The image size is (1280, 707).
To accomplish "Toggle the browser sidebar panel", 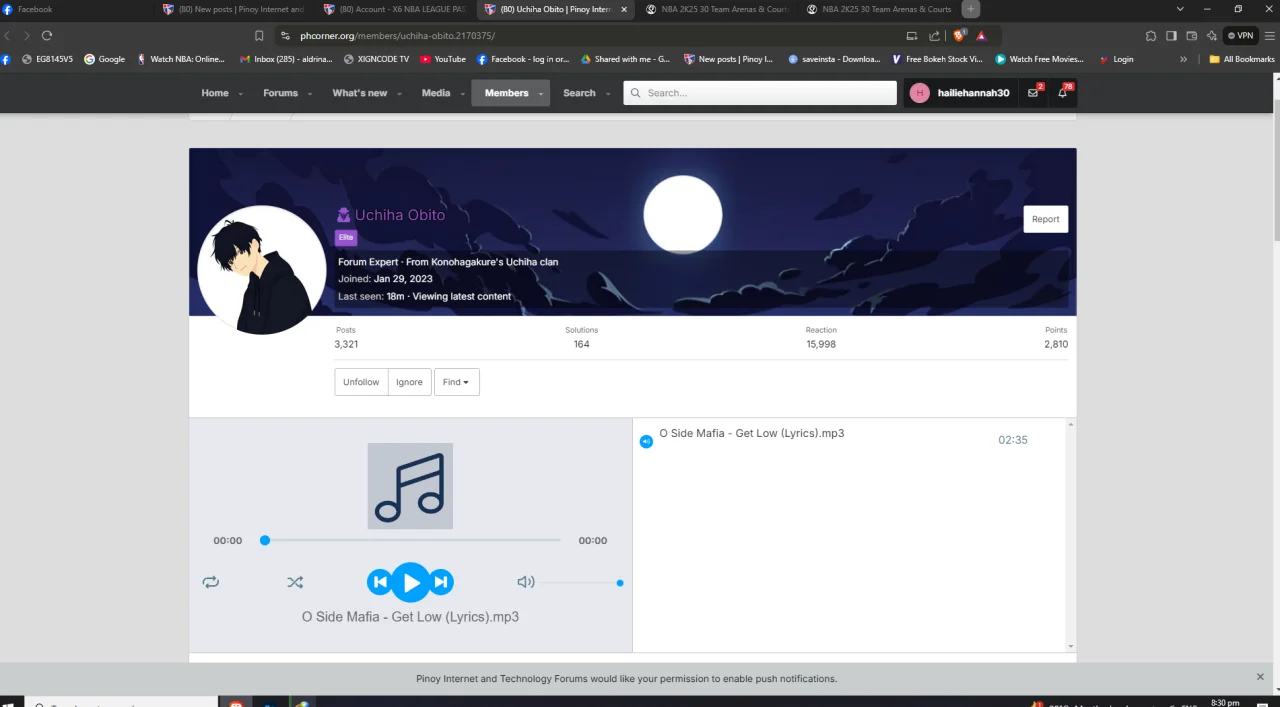I will (1171, 35).
